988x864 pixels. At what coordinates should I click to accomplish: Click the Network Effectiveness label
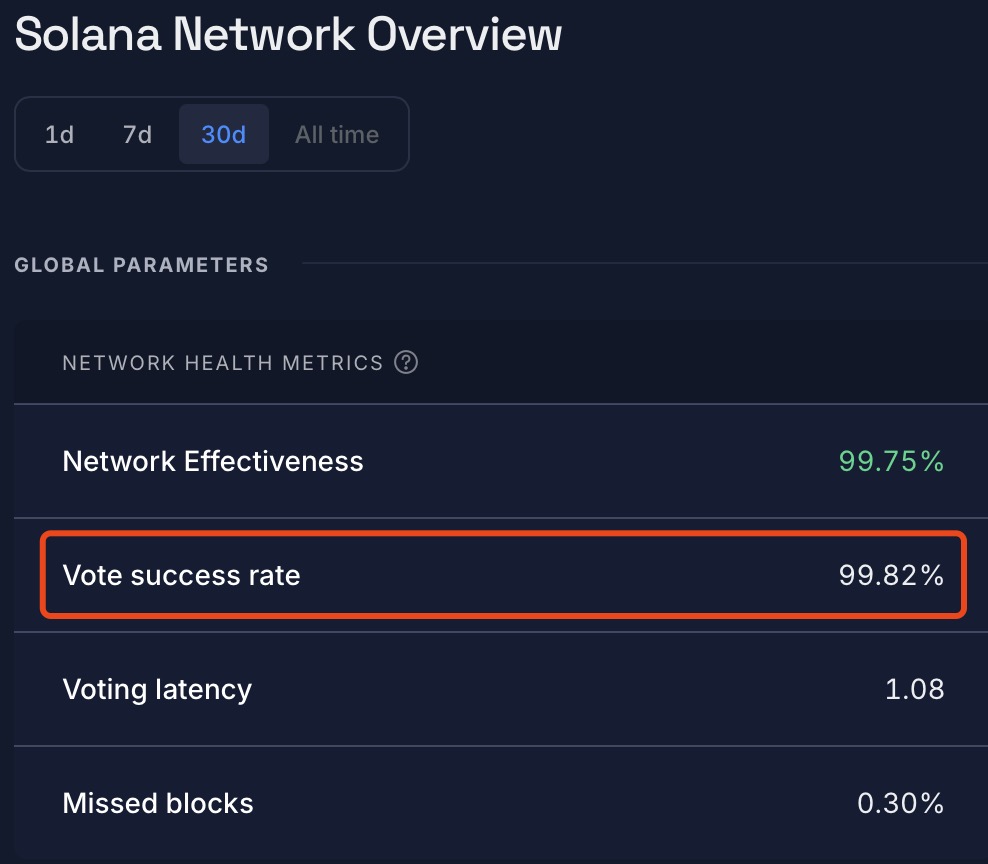click(x=213, y=461)
